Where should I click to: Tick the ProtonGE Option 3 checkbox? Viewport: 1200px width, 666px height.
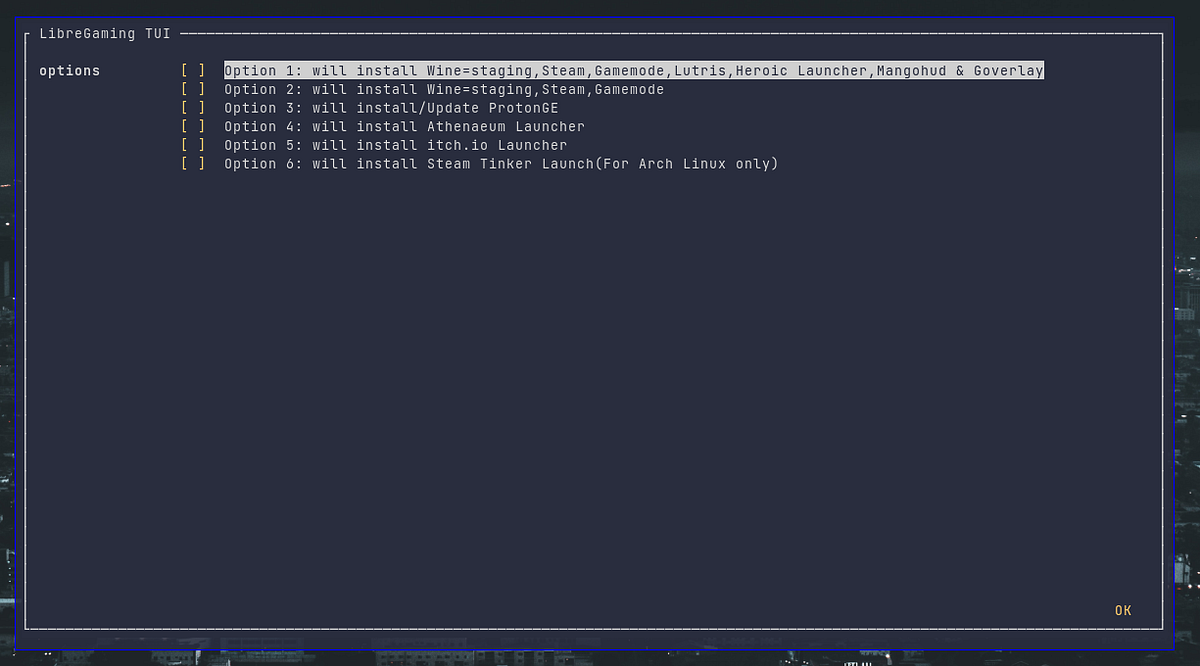pyautogui.click(x=193, y=108)
